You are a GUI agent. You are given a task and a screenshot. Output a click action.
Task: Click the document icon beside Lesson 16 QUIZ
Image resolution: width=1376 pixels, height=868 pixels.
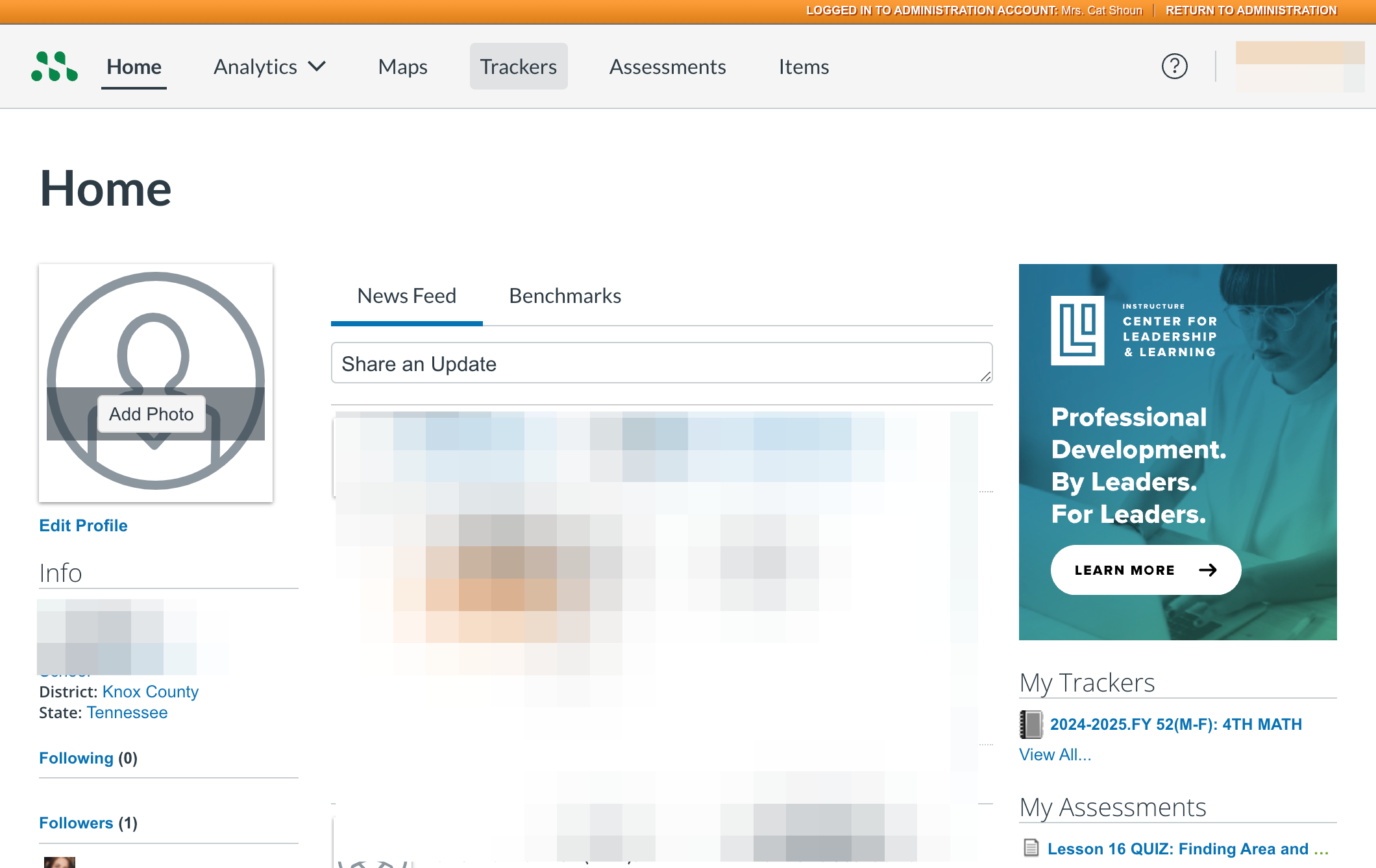click(x=1031, y=848)
